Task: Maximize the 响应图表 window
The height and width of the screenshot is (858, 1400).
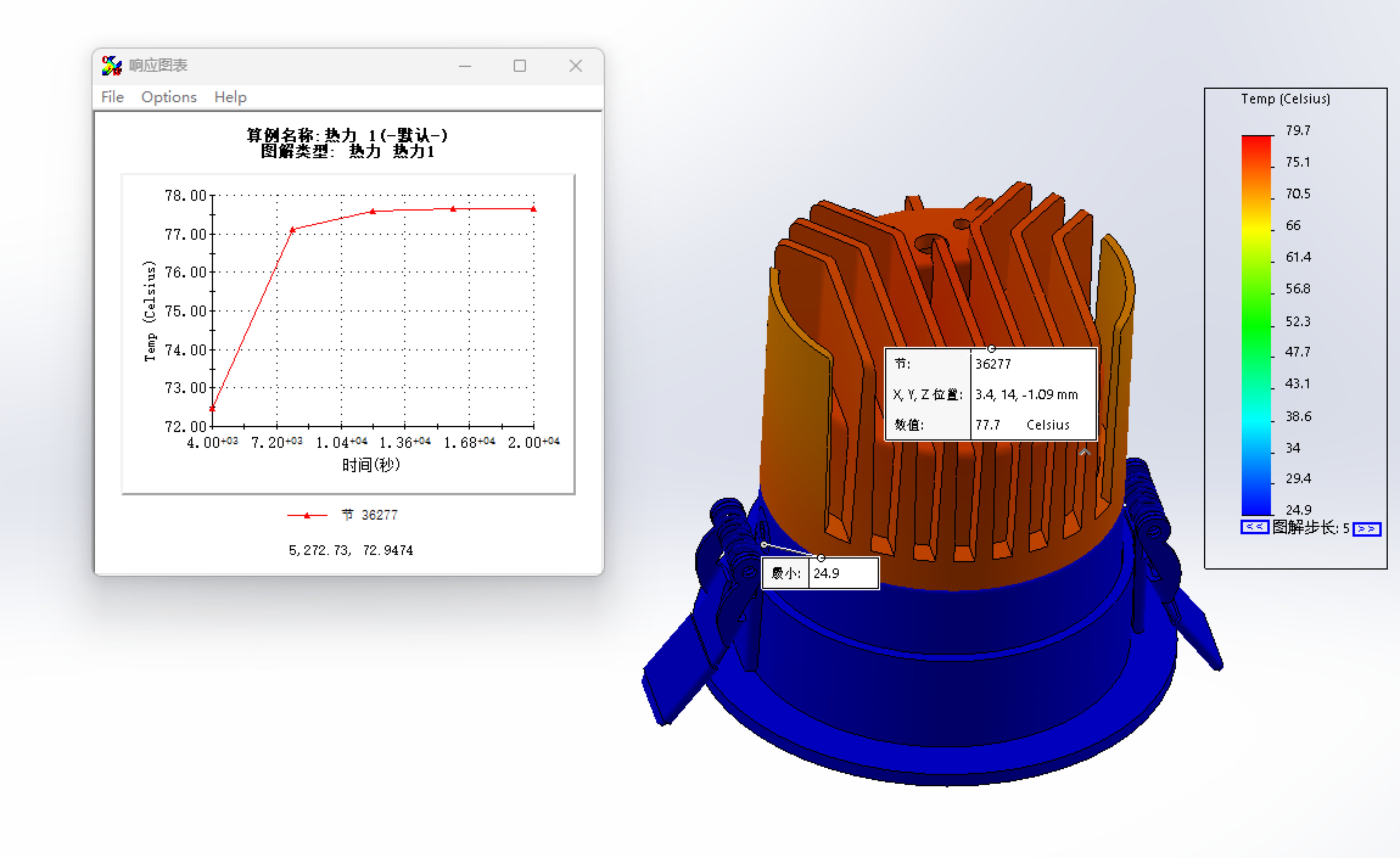Action: click(x=519, y=66)
